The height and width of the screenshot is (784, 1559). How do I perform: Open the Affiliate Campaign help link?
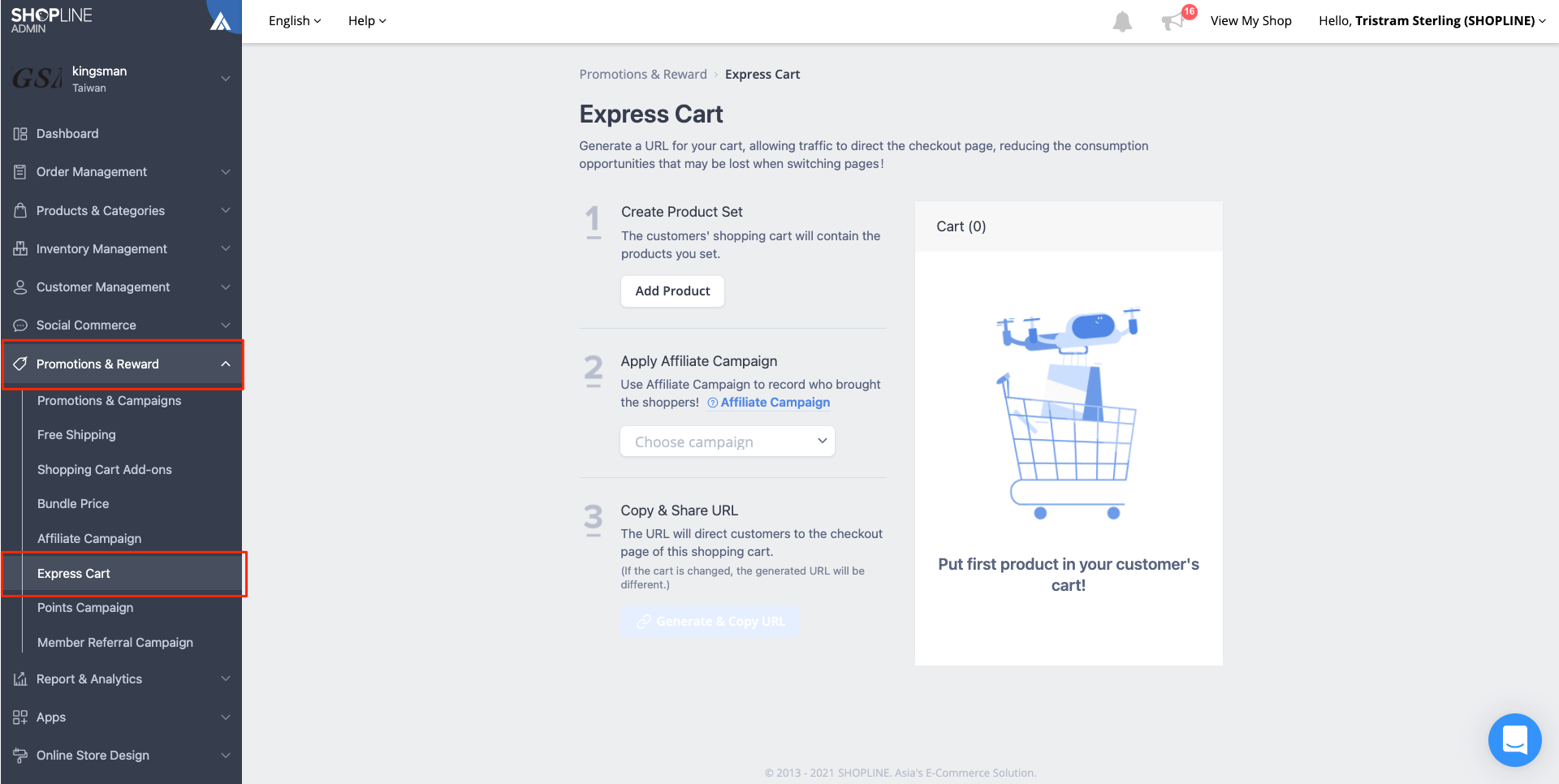click(775, 403)
